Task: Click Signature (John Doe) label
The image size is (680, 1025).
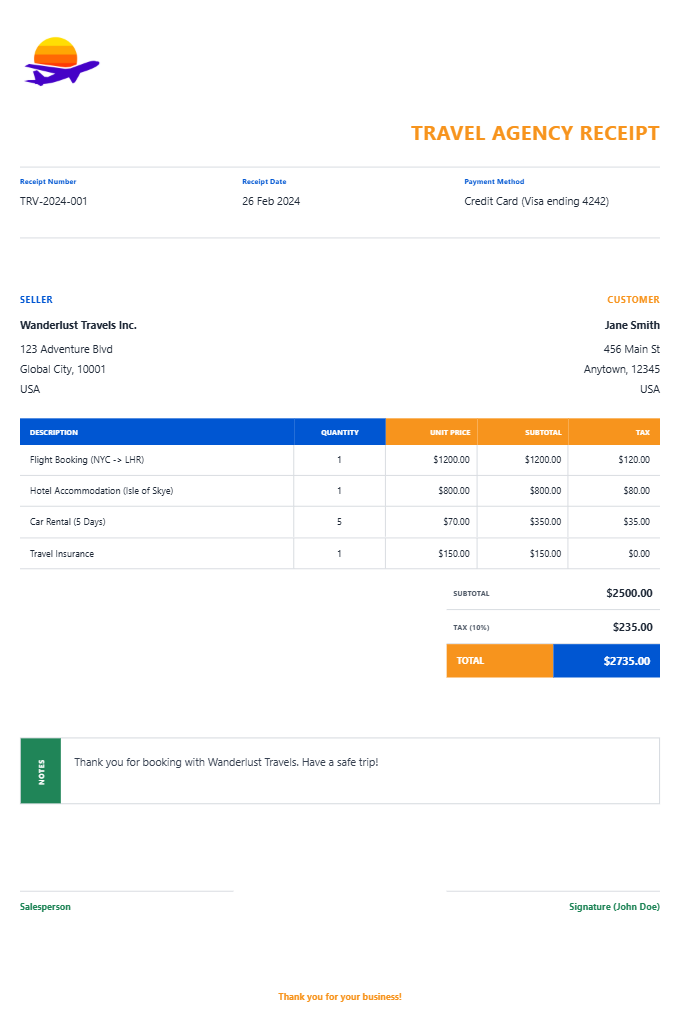Action: (614, 907)
